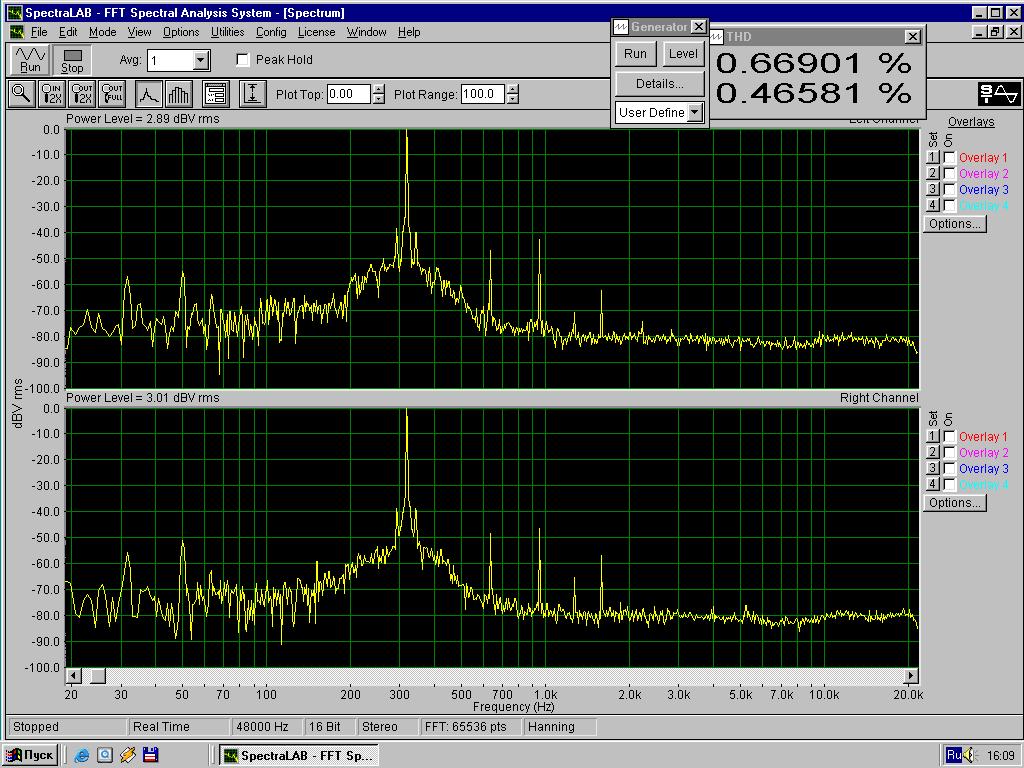Click the Run analyzer button with the waveform icon
Screen dimensions: 1024x768
tap(30, 60)
